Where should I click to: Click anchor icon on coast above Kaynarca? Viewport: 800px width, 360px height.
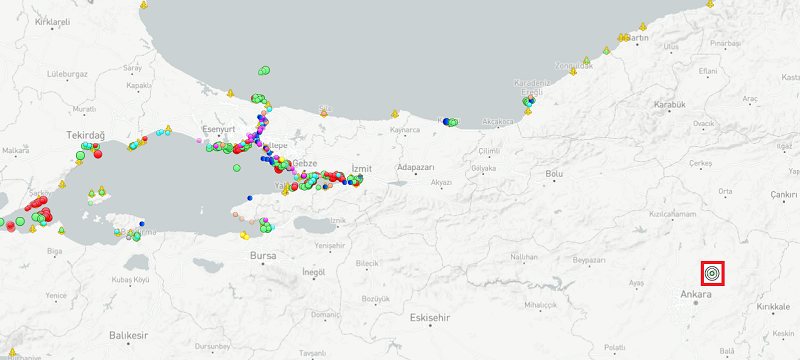[x=394, y=114]
